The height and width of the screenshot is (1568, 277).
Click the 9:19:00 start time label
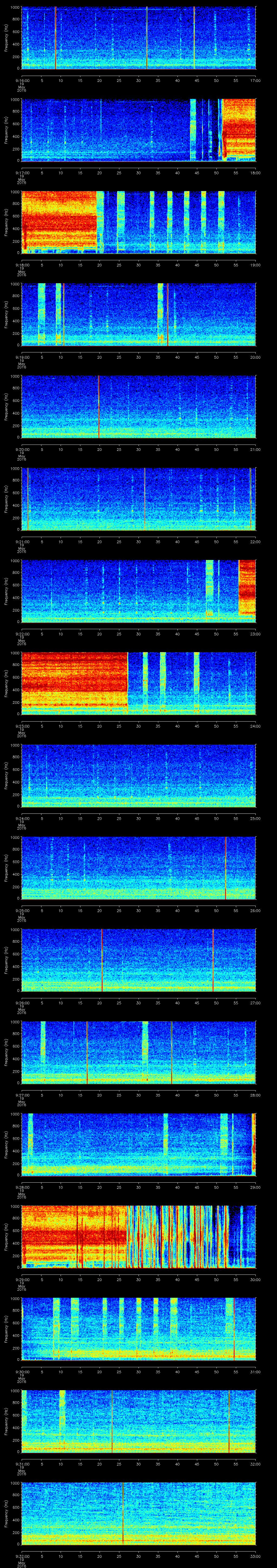click(22, 357)
